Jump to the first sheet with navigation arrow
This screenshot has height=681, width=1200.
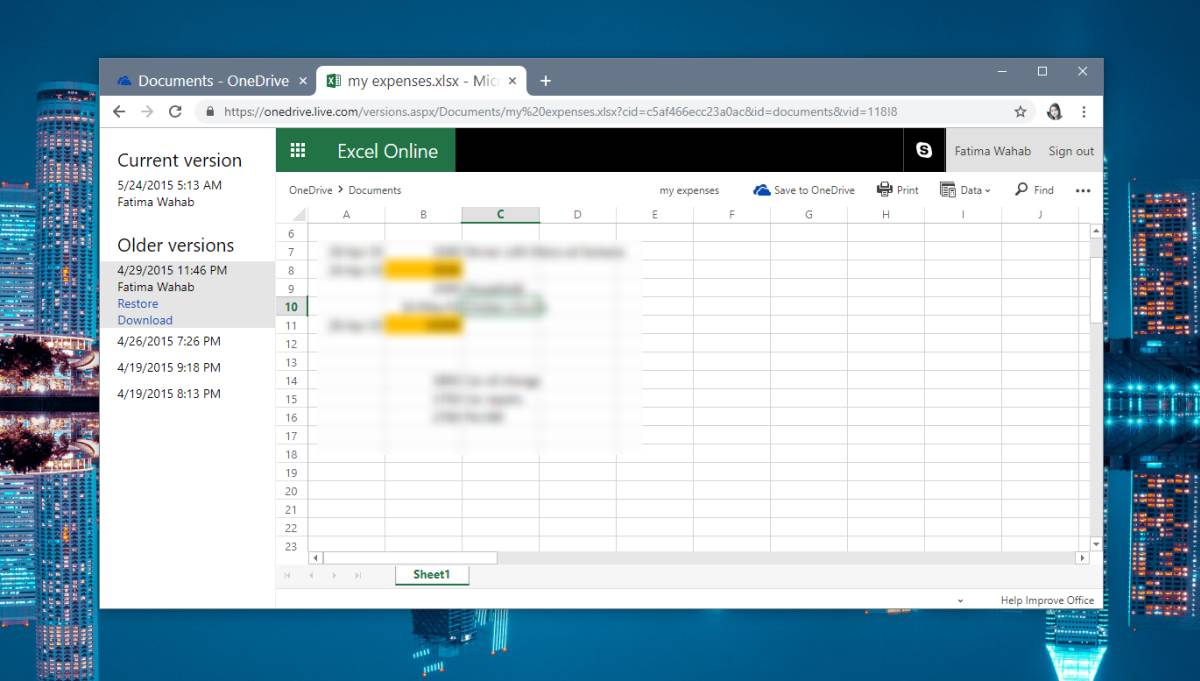pyautogui.click(x=287, y=575)
